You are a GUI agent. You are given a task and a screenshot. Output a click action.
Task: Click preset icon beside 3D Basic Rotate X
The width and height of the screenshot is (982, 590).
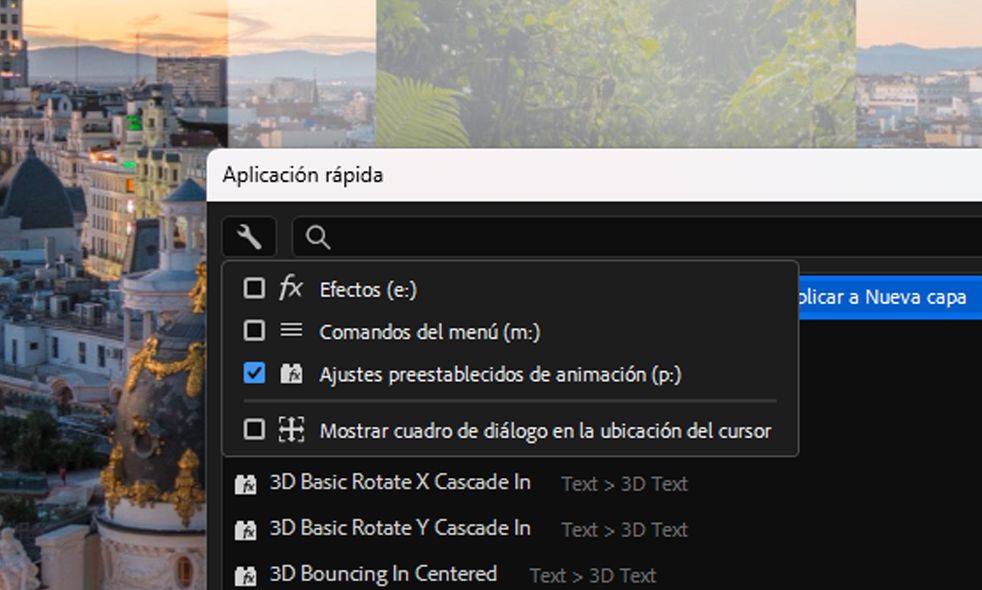[x=245, y=484]
